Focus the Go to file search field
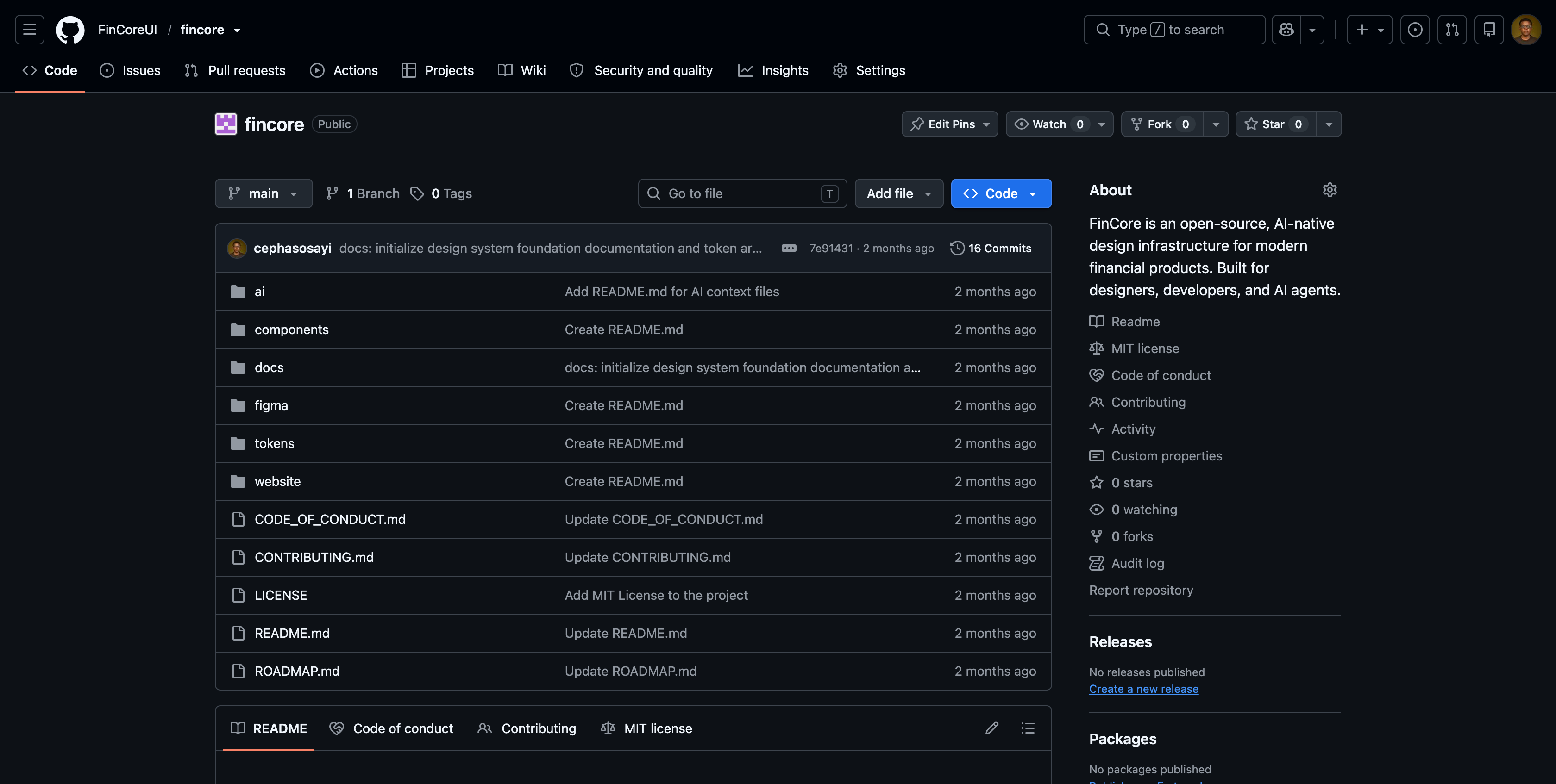This screenshot has width=1556, height=784. click(x=742, y=193)
